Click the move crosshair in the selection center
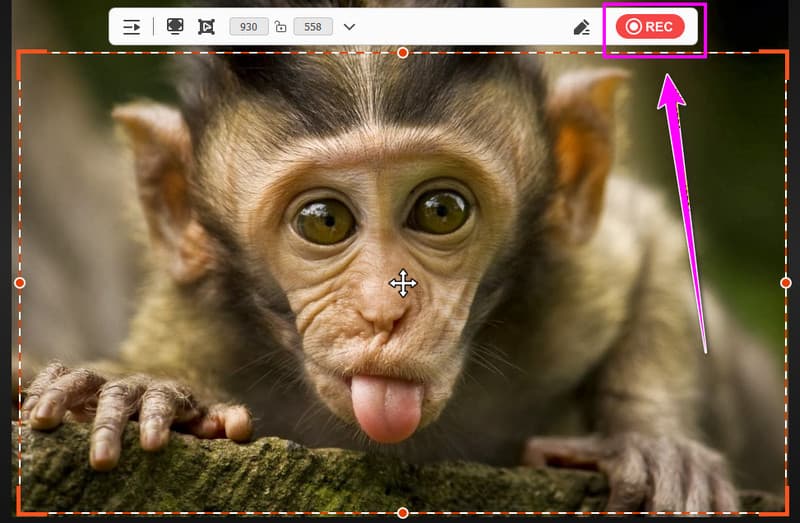 click(x=403, y=284)
